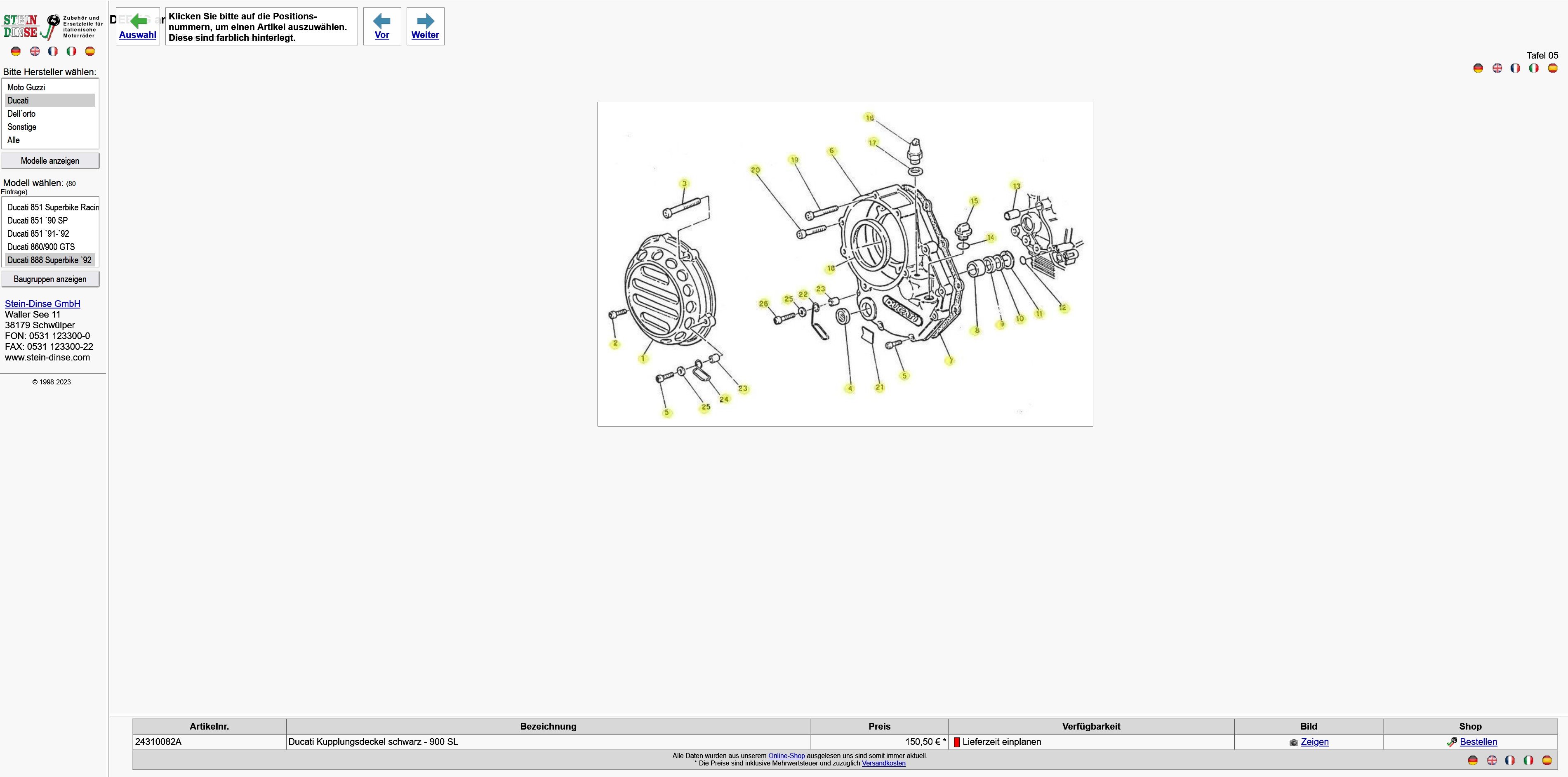Select Ducati 860/900 GTS model
1568x777 pixels.
41,247
